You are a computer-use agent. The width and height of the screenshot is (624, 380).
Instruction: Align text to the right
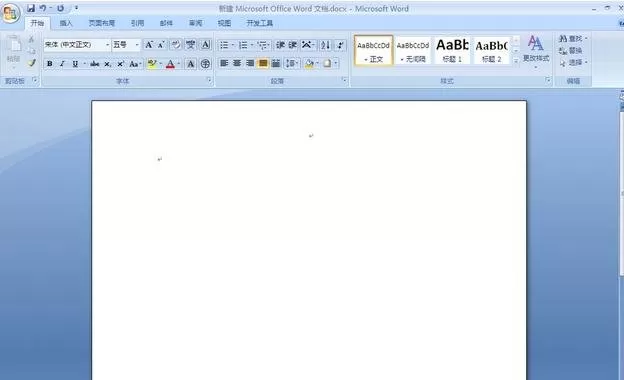pos(250,63)
